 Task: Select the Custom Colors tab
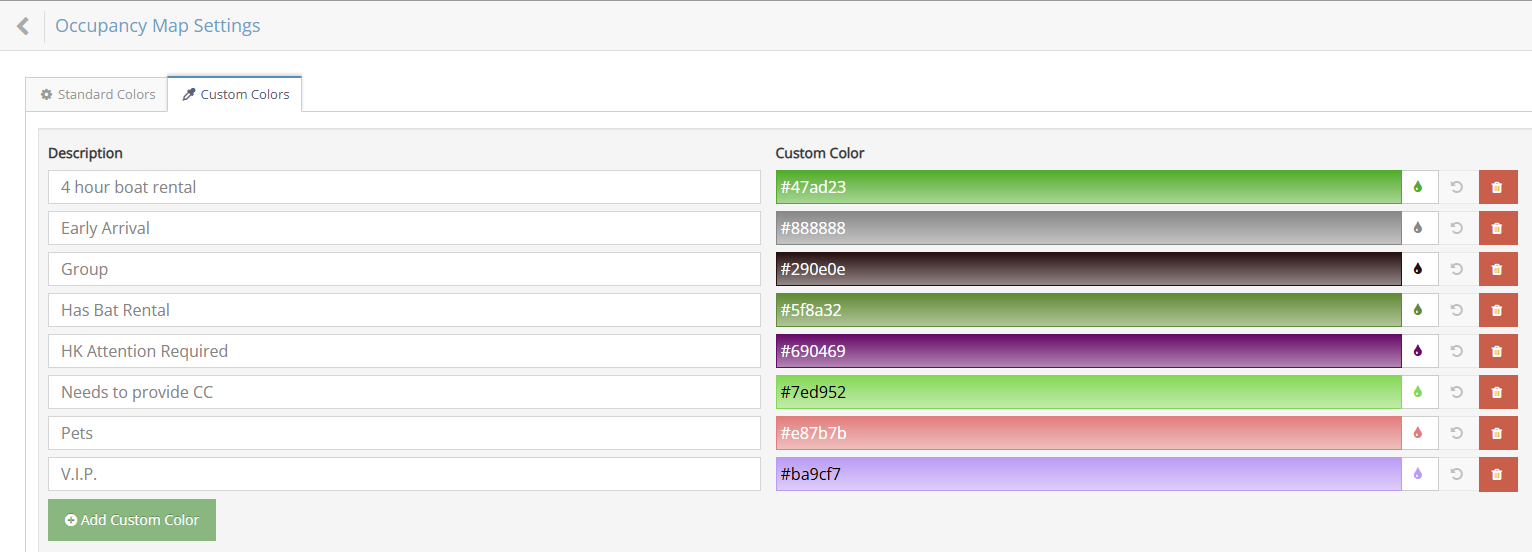point(235,94)
